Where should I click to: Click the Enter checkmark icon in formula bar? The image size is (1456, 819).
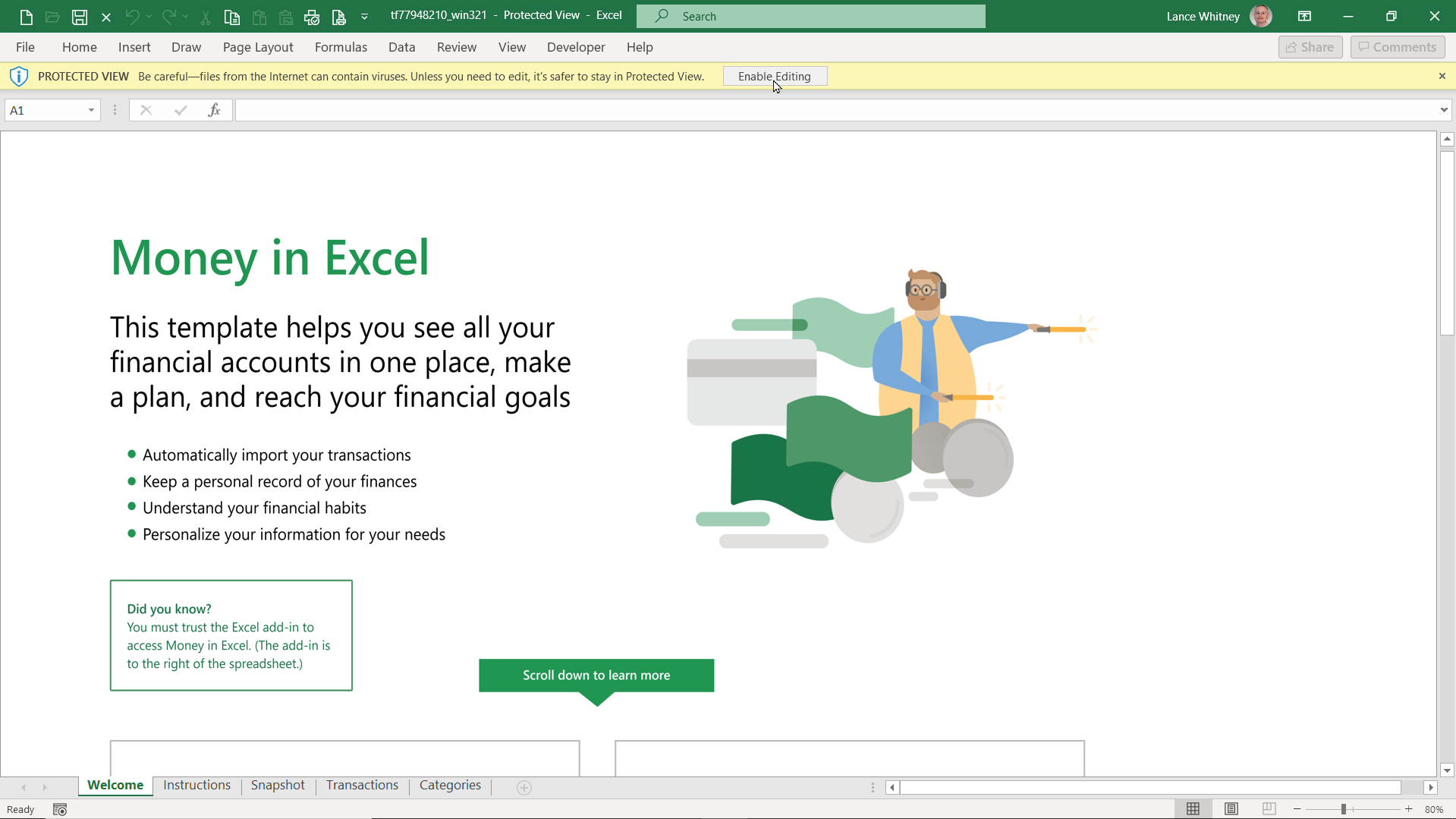(x=181, y=110)
